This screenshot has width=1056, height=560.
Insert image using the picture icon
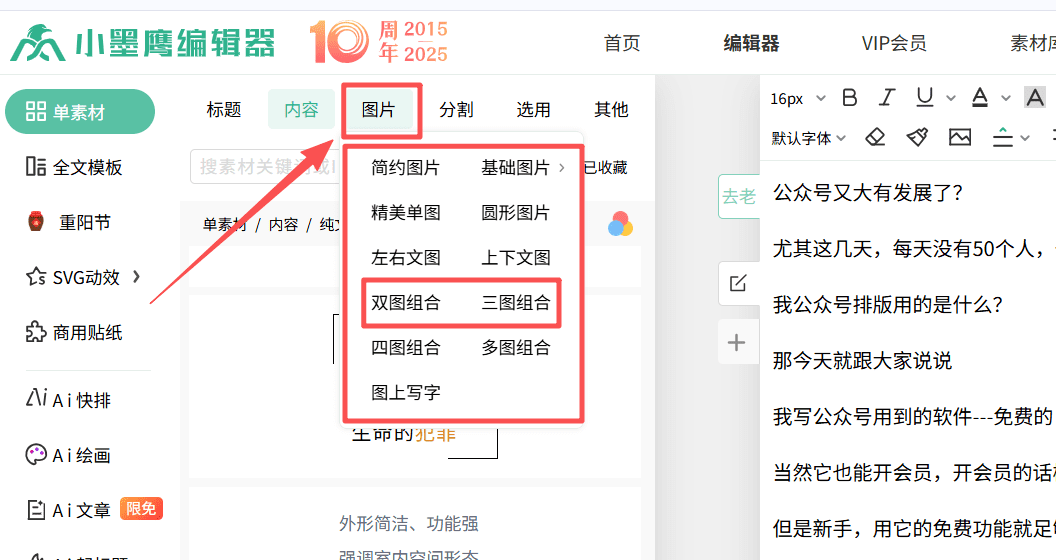[x=960, y=137]
